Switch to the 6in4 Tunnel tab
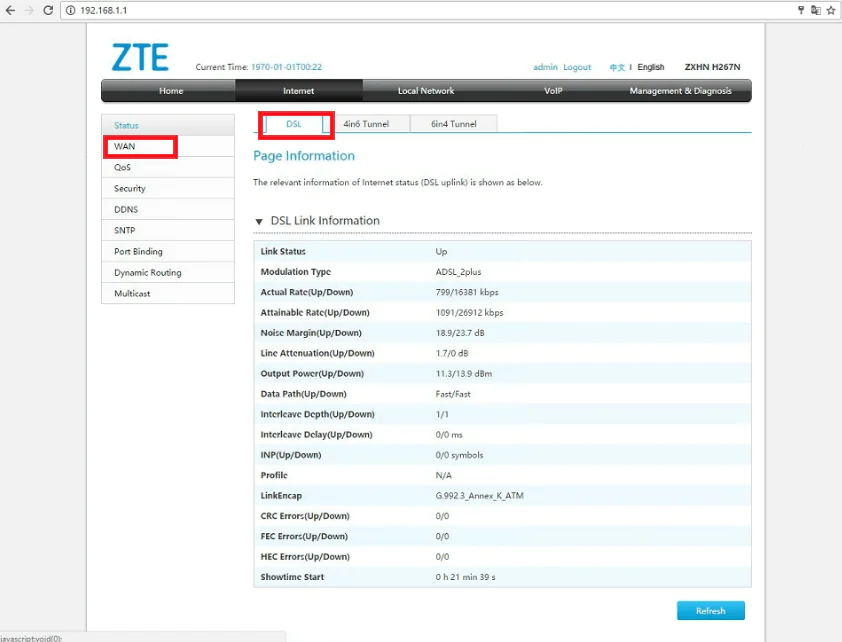The width and height of the screenshot is (842, 642). [x=453, y=124]
